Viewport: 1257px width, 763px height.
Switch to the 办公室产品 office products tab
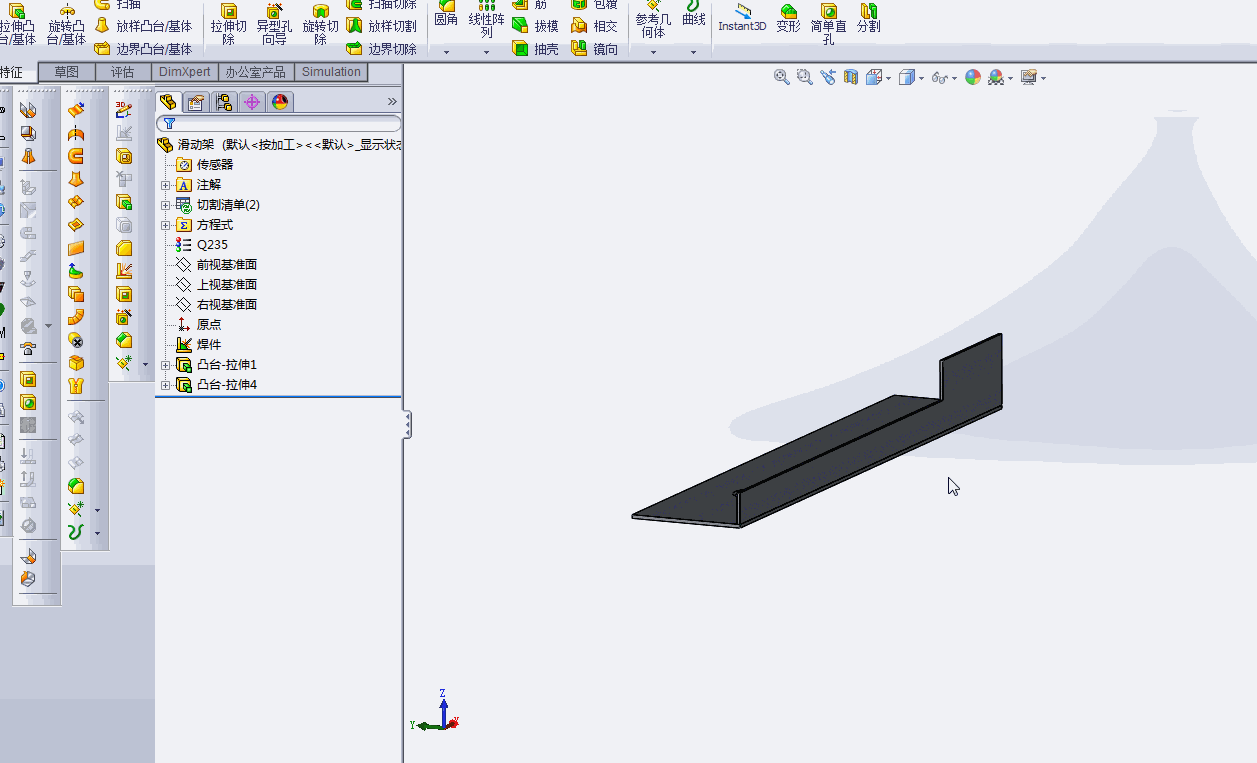(x=256, y=72)
